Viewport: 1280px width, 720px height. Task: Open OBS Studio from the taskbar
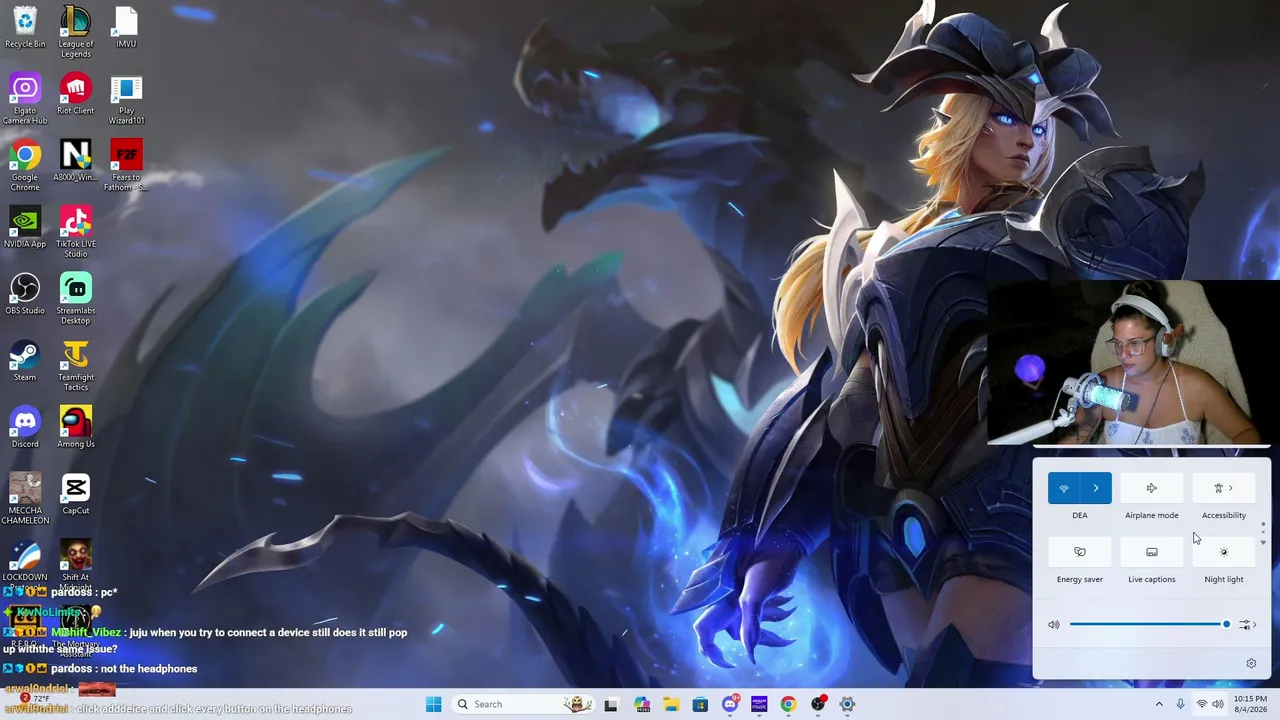tap(818, 704)
